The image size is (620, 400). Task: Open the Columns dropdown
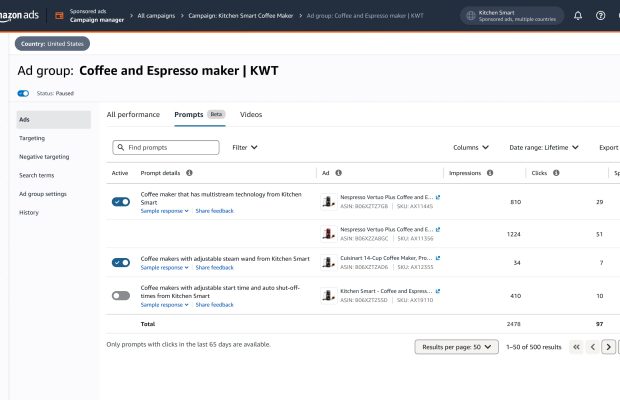tap(470, 147)
